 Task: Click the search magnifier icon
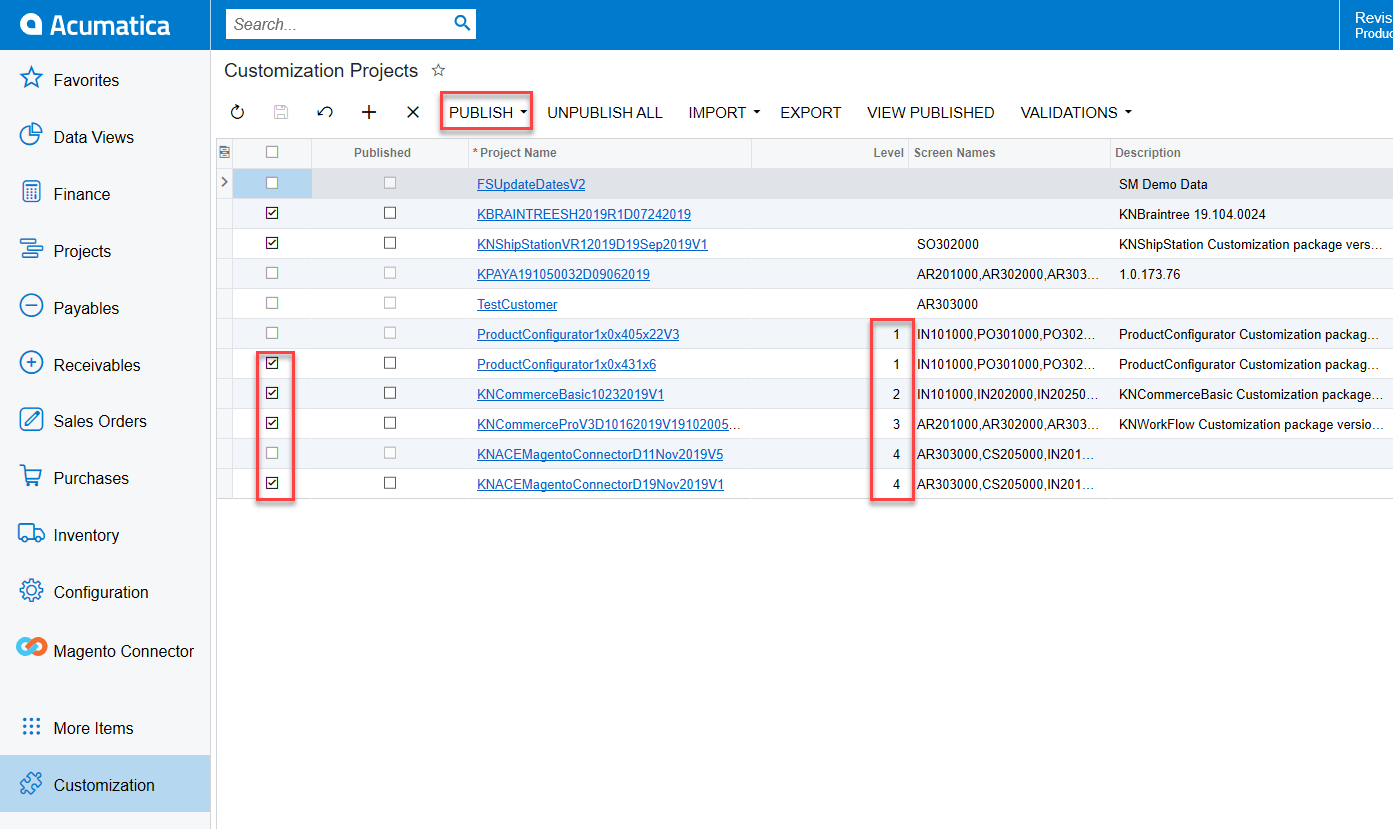pyautogui.click(x=462, y=23)
